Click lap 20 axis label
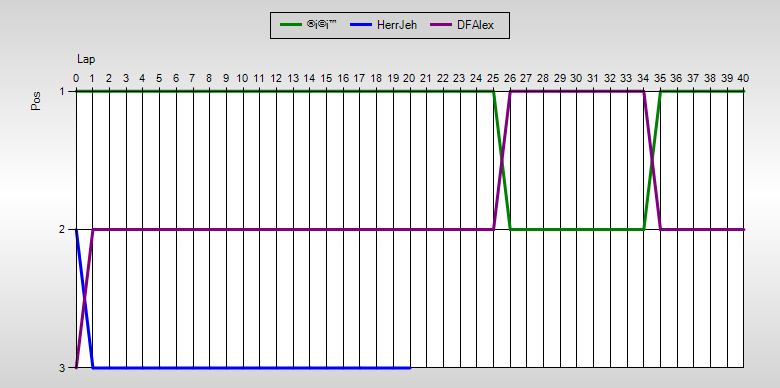The height and width of the screenshot is (388, 780). pos(409,79)
